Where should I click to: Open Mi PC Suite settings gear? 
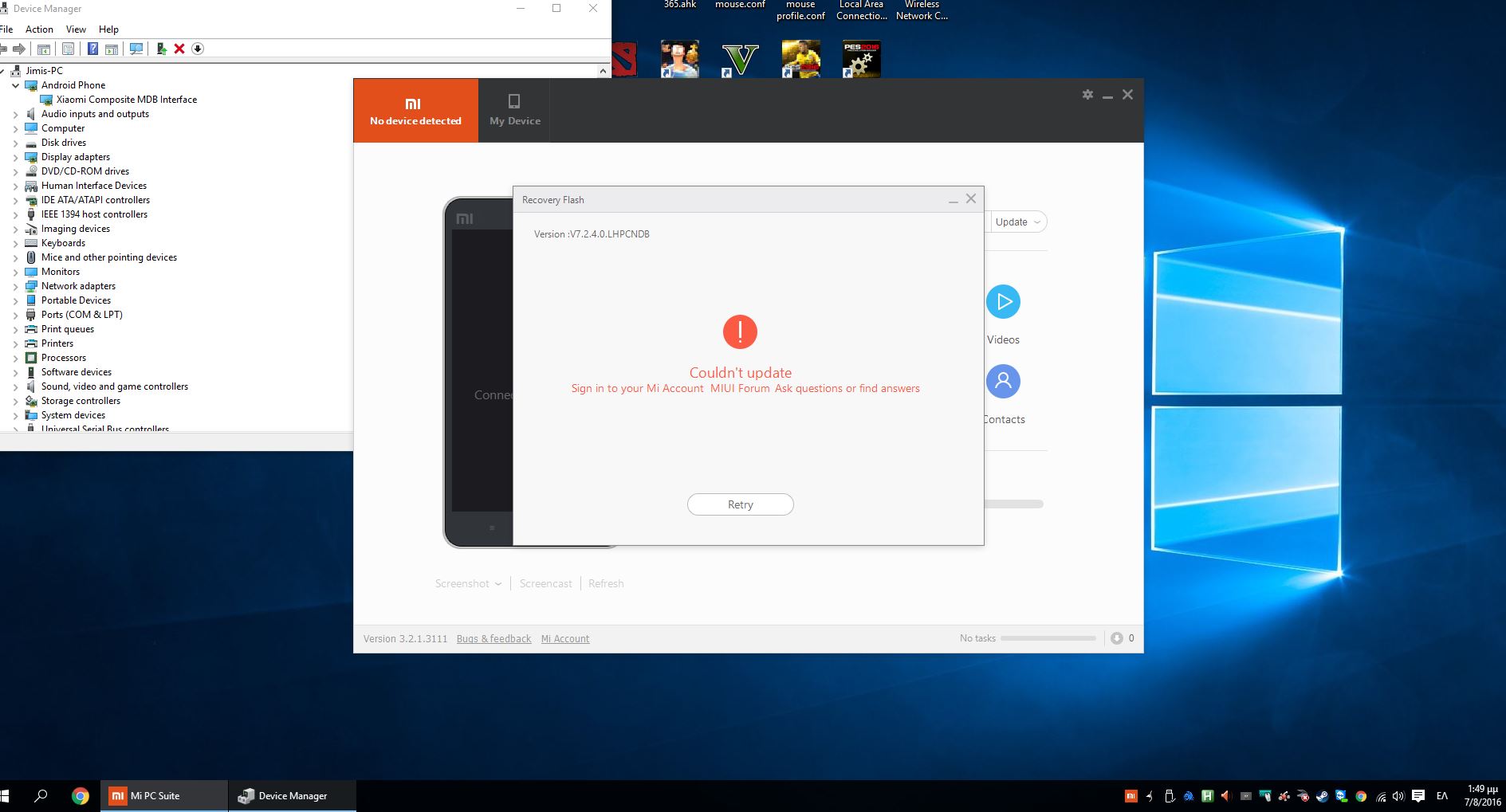(x=1087, y=95)
